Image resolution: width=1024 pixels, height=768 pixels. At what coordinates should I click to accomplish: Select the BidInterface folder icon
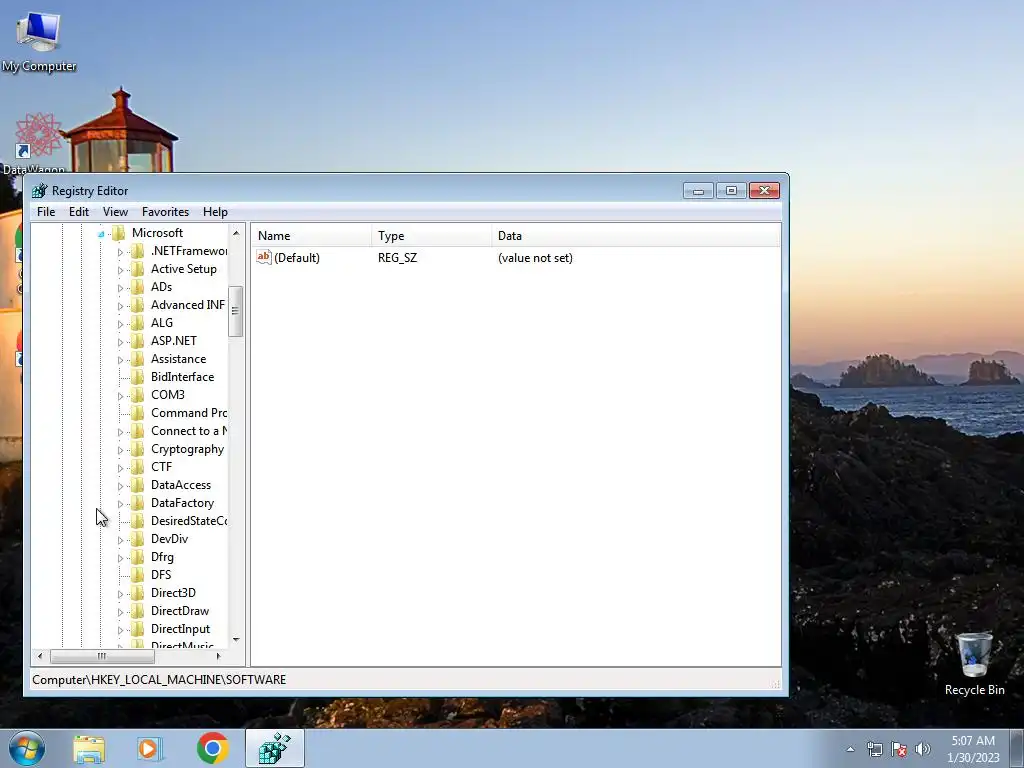point(137,377)
